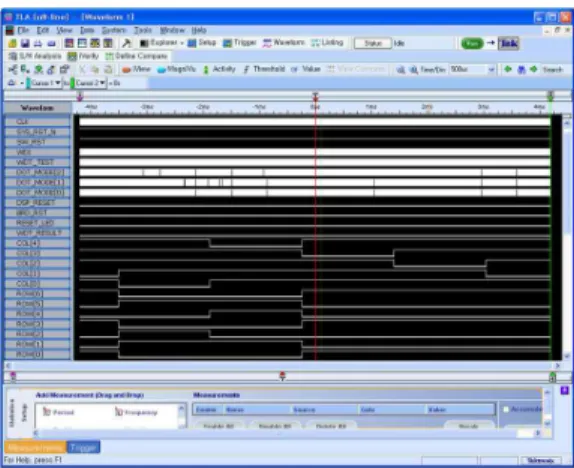Open the Trigger window from the toolbar
This screenshot has width=574, height=468.
tap(240, 43)
